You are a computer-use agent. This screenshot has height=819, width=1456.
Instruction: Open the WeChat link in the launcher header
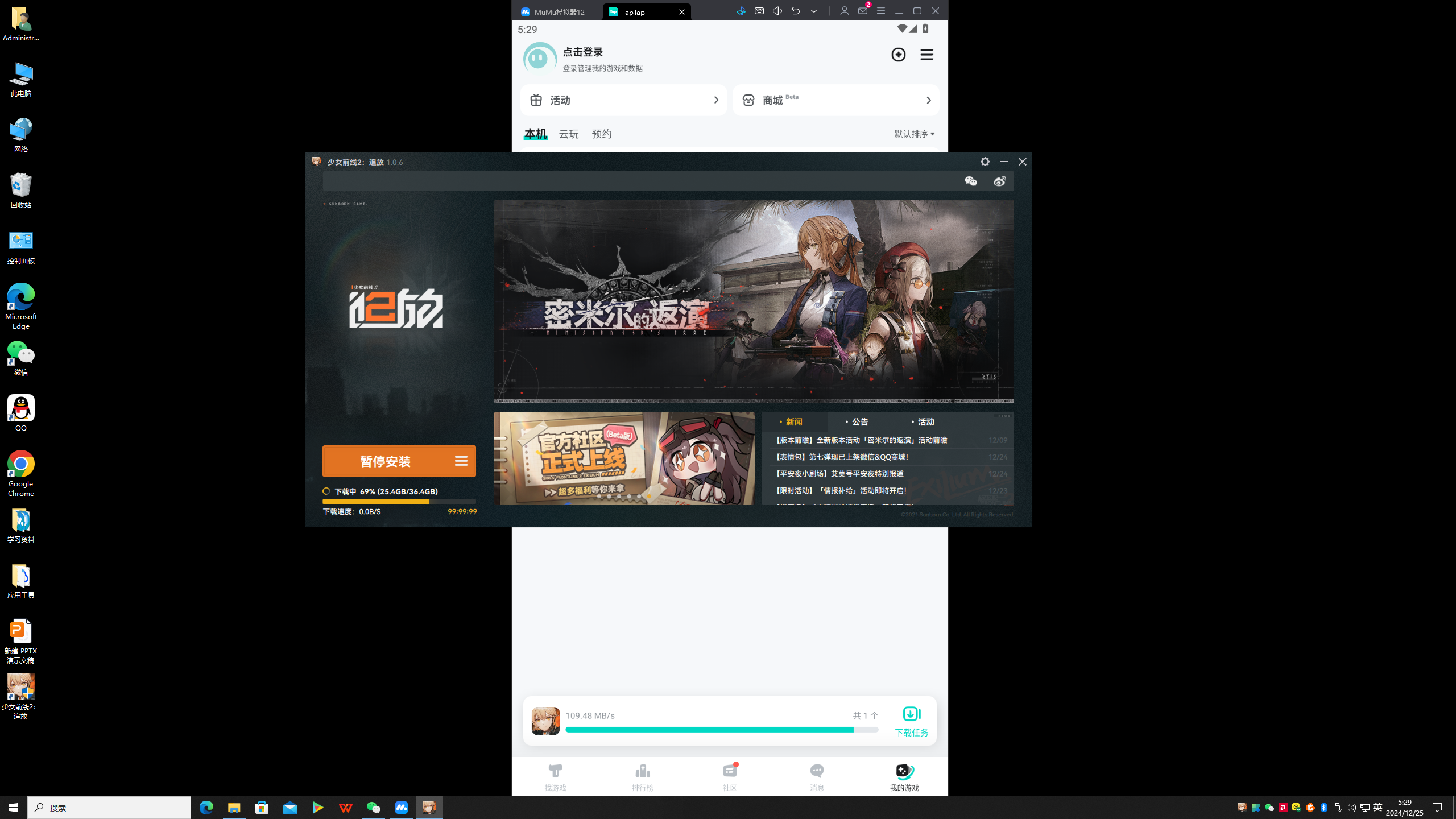pyautogui.click(x=971, y=181)
